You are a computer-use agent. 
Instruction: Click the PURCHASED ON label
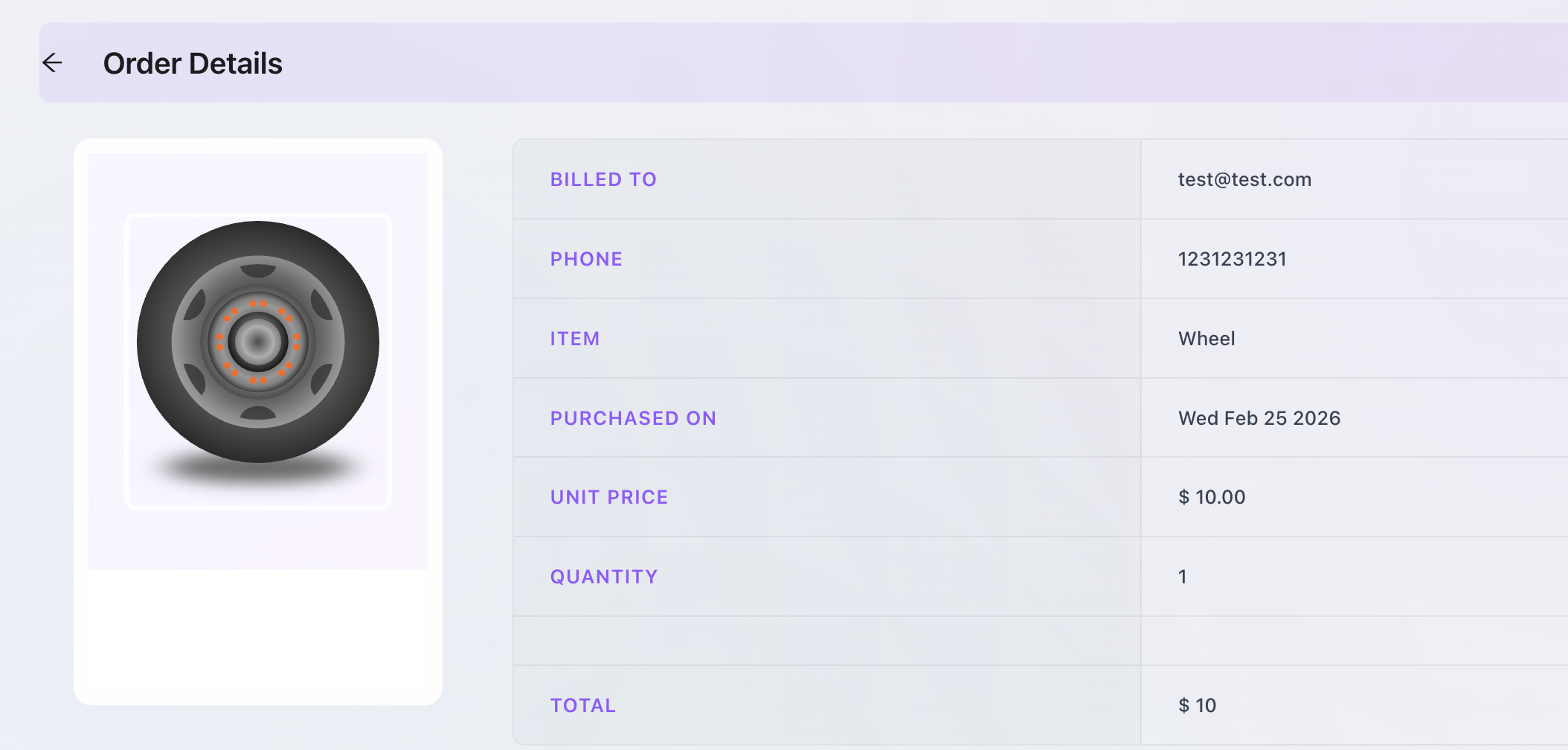point(633,418)
